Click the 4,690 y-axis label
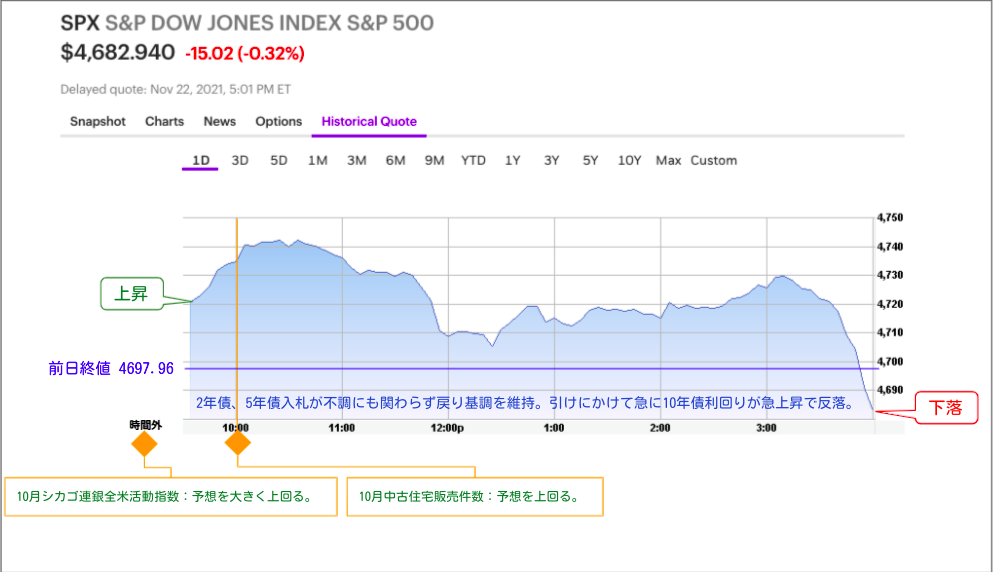This screenshot has width=993, height=572. tap(890, 390)
